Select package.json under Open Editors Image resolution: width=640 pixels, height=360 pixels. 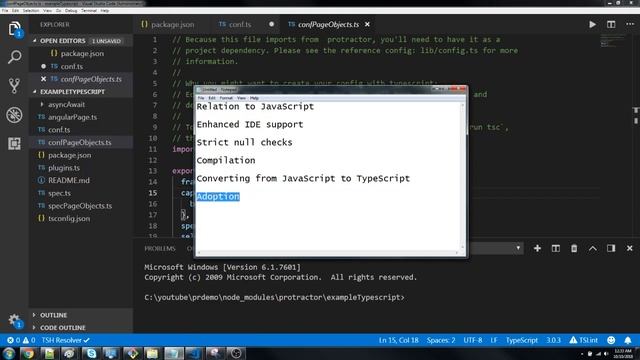82,53
